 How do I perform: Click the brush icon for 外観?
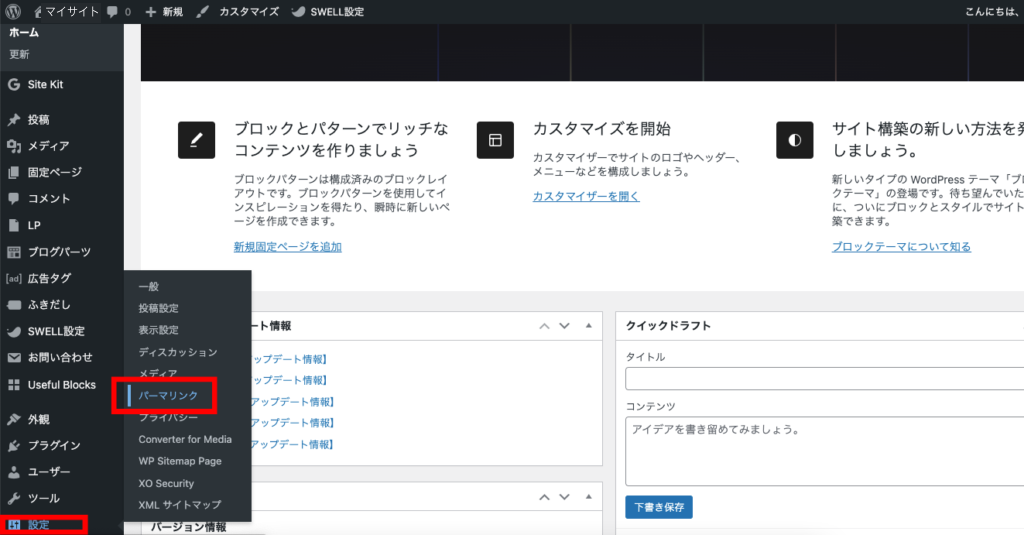[x=14, y=419]
